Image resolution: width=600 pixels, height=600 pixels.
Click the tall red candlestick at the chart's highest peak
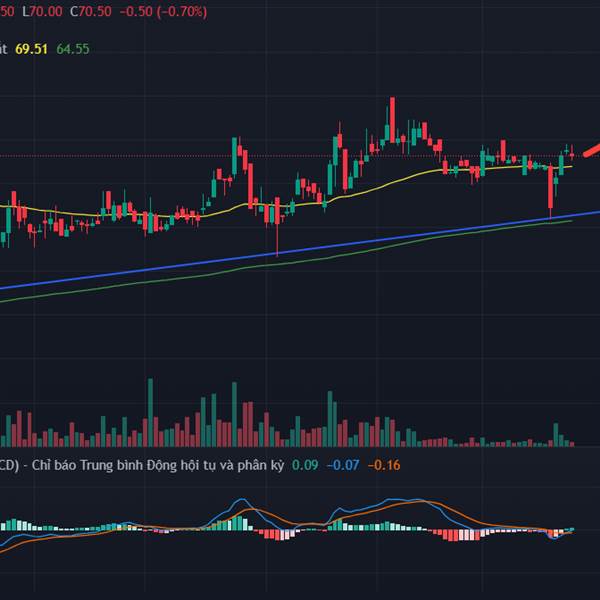tap(392, 120)
